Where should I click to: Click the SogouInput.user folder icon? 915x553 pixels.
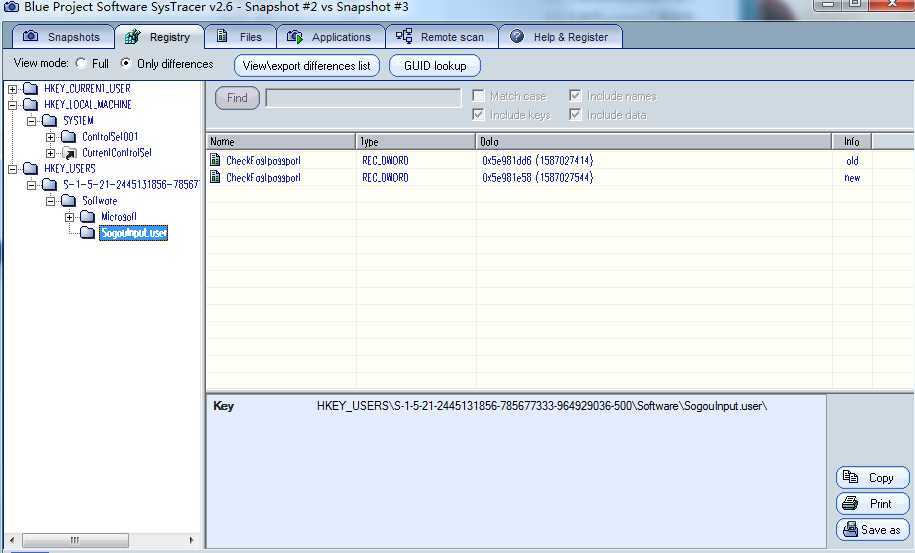point(88,233)
